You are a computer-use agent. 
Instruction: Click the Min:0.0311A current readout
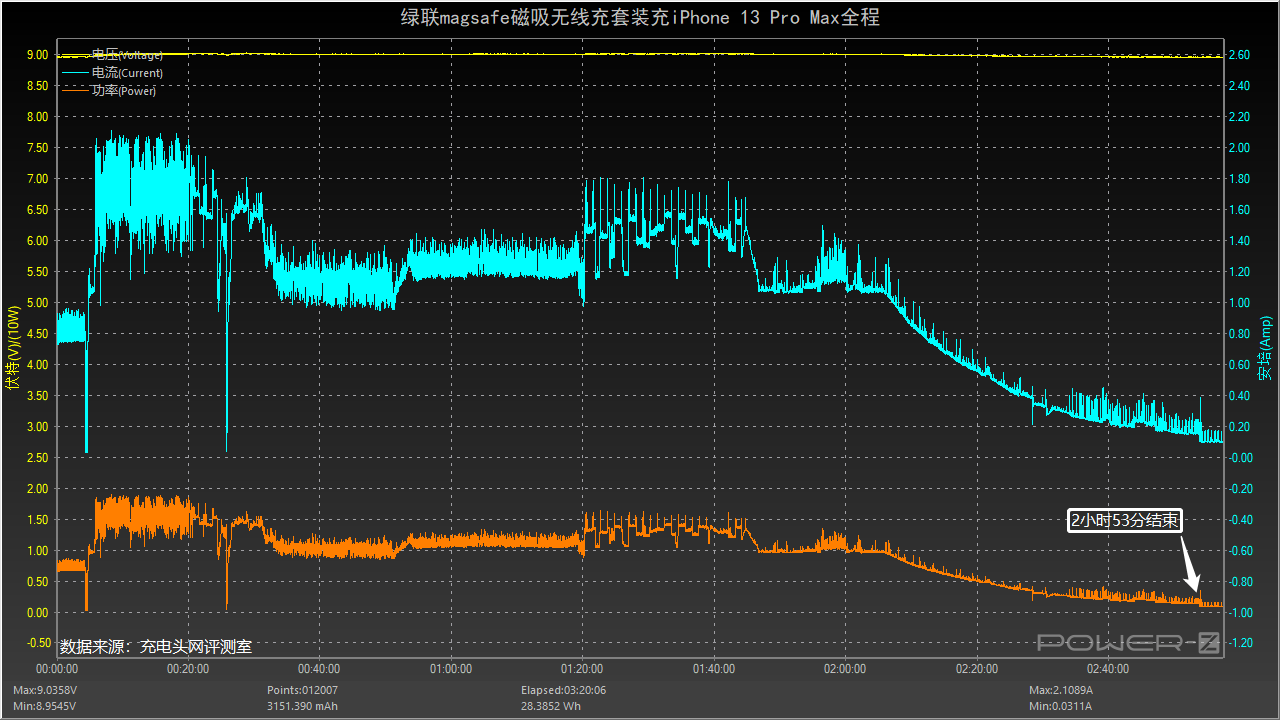click(x=1060, y=706)
